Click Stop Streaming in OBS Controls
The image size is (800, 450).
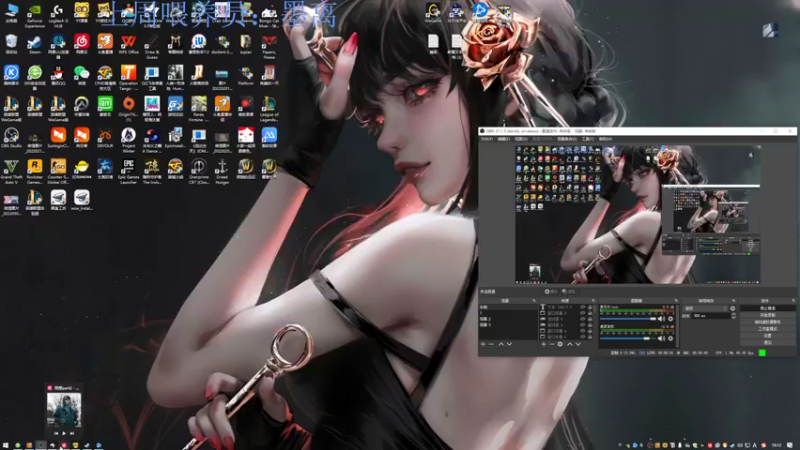768,308
